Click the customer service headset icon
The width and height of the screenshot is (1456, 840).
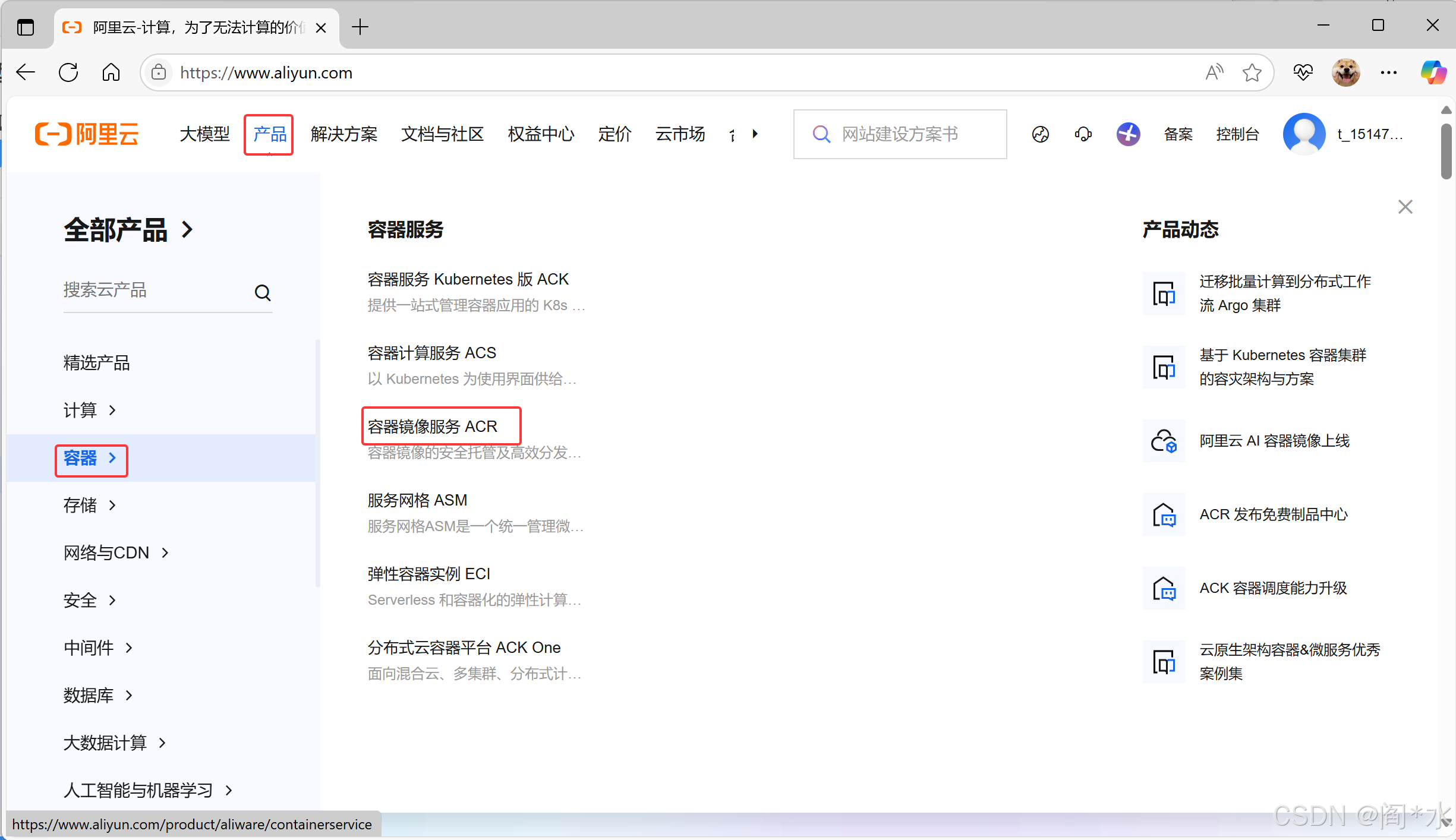(1083, 134)
